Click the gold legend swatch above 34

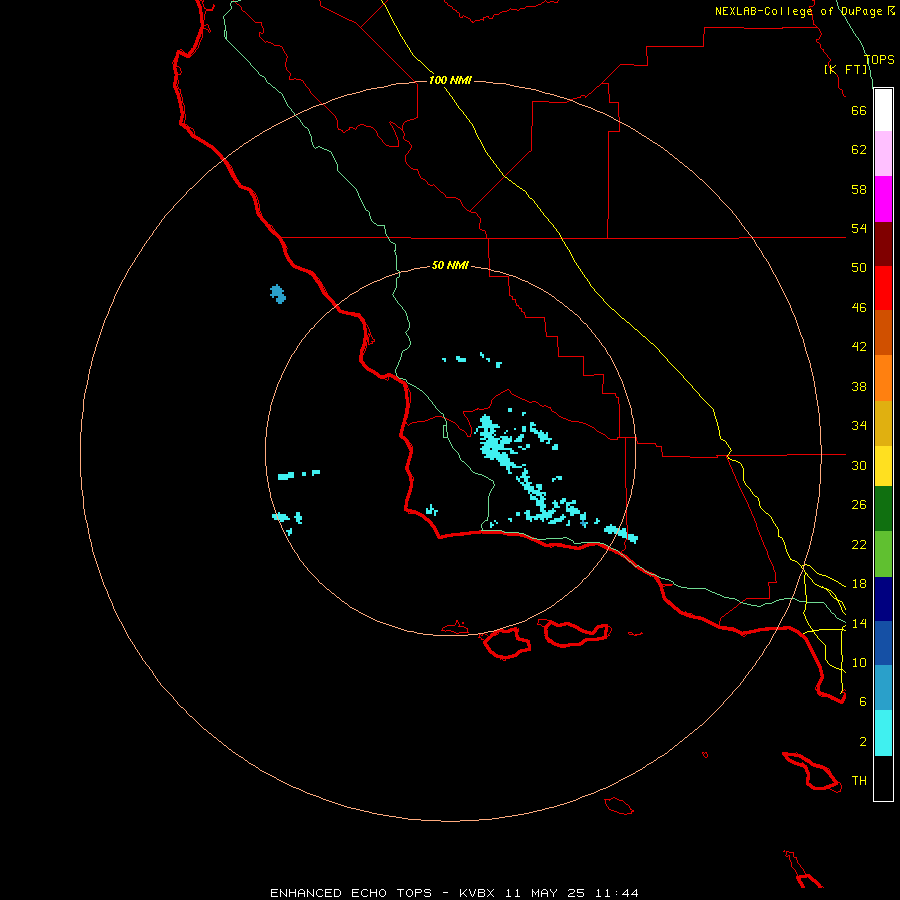click(x=883, y=423)
